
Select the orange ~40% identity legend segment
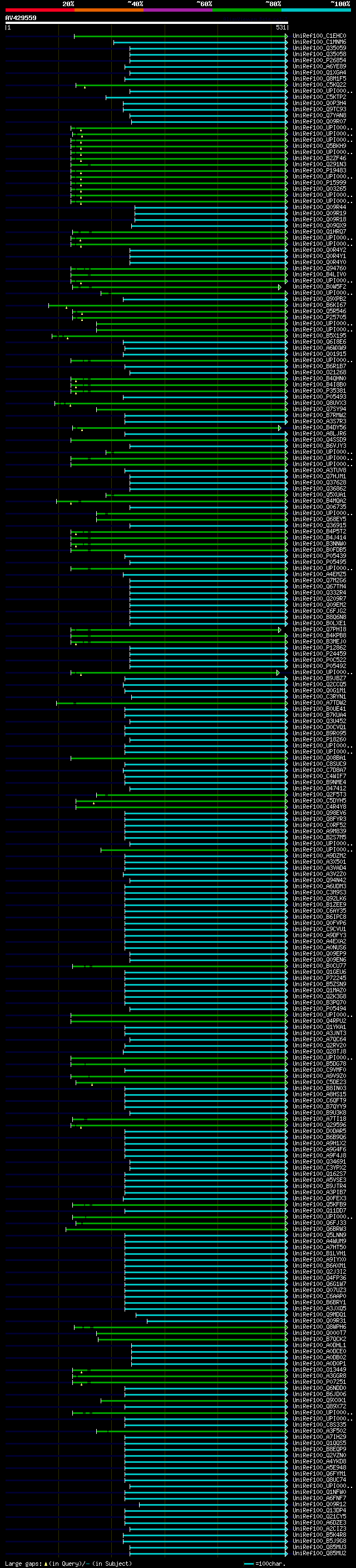[x=108, y=10]
